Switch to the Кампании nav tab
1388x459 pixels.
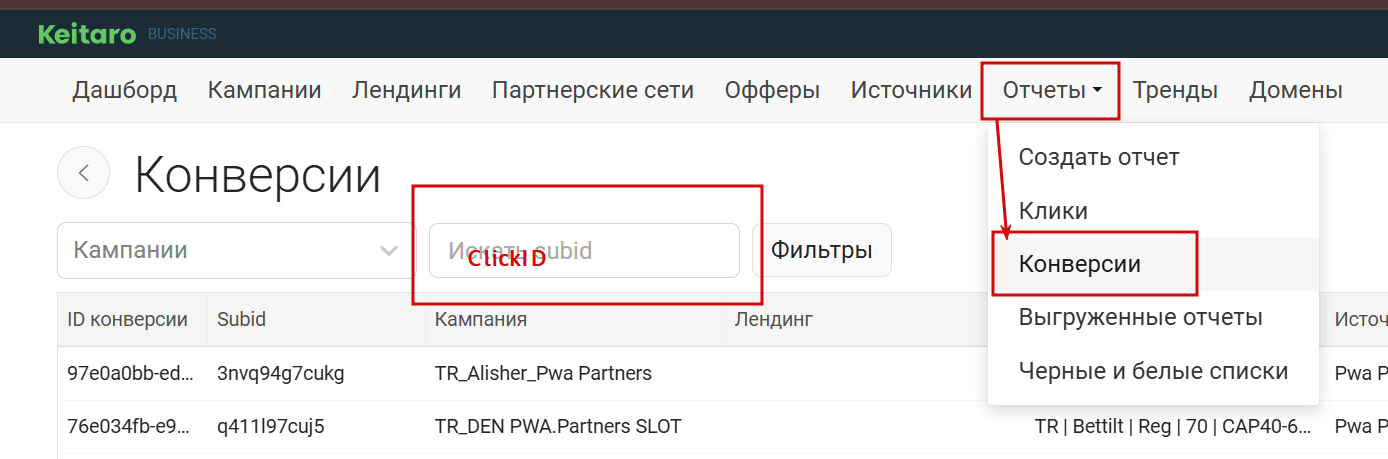click(x=265, y=91)
